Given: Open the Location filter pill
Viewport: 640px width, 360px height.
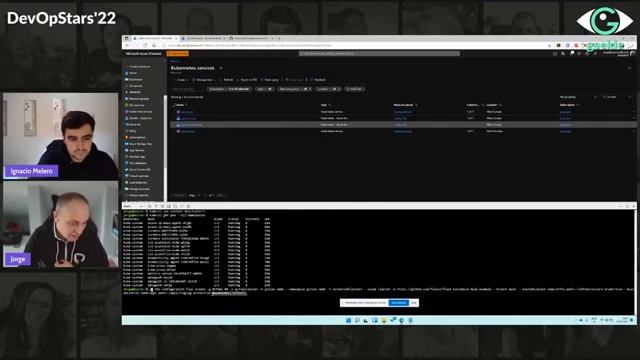Looking at the screenshot, I should [328, 89].
